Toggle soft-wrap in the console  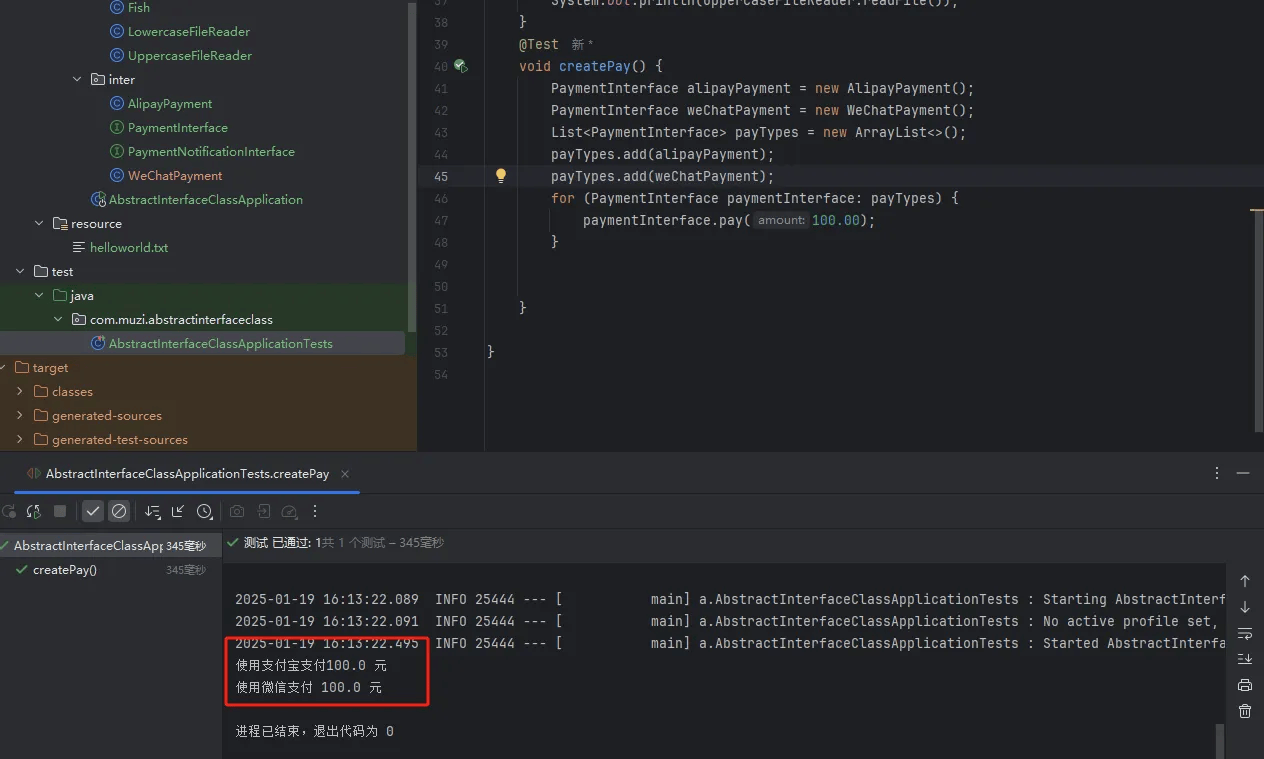(x=1245, y=633)
